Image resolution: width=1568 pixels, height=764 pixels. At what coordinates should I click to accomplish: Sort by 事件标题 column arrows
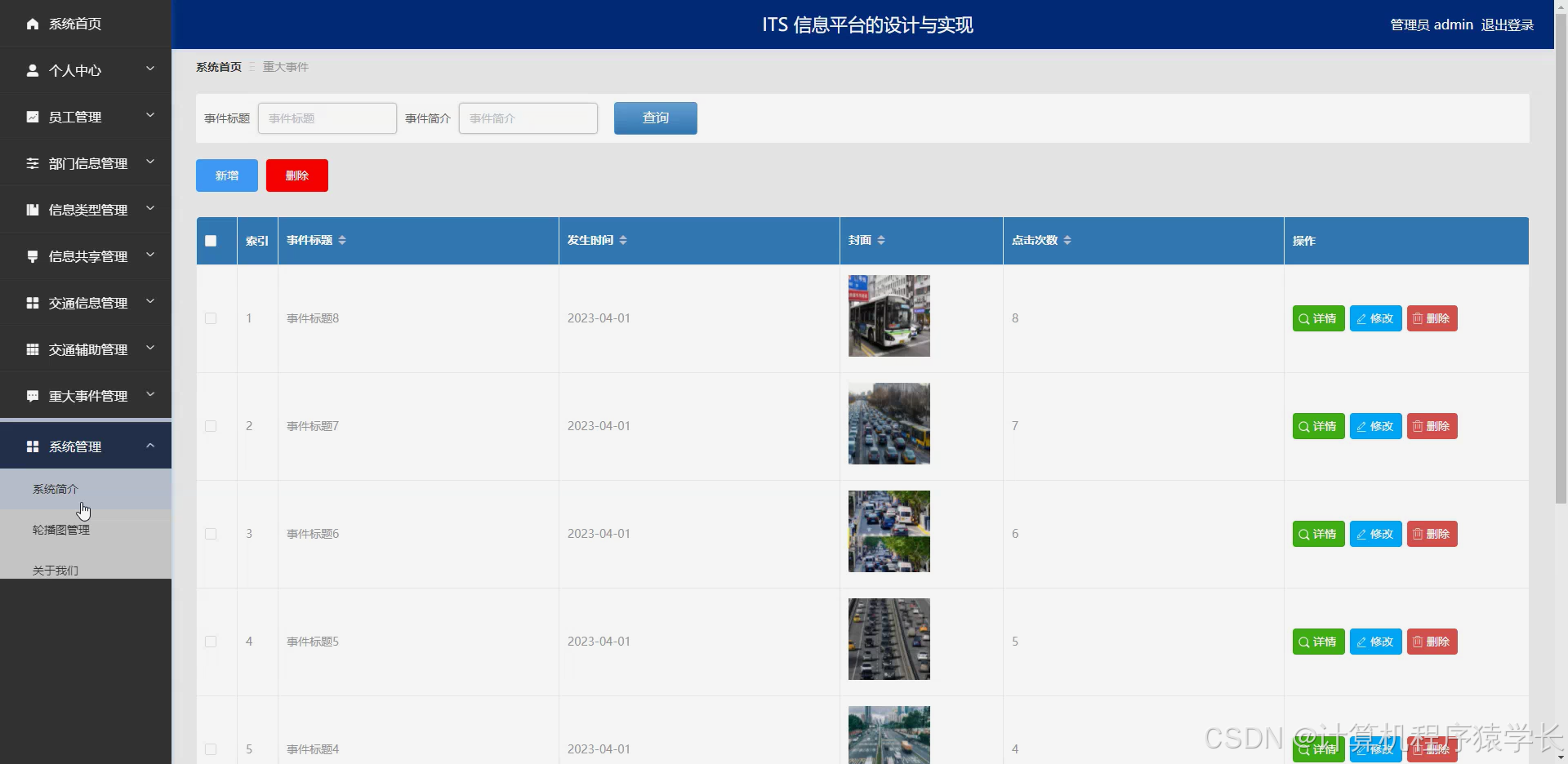coord(342,240)
